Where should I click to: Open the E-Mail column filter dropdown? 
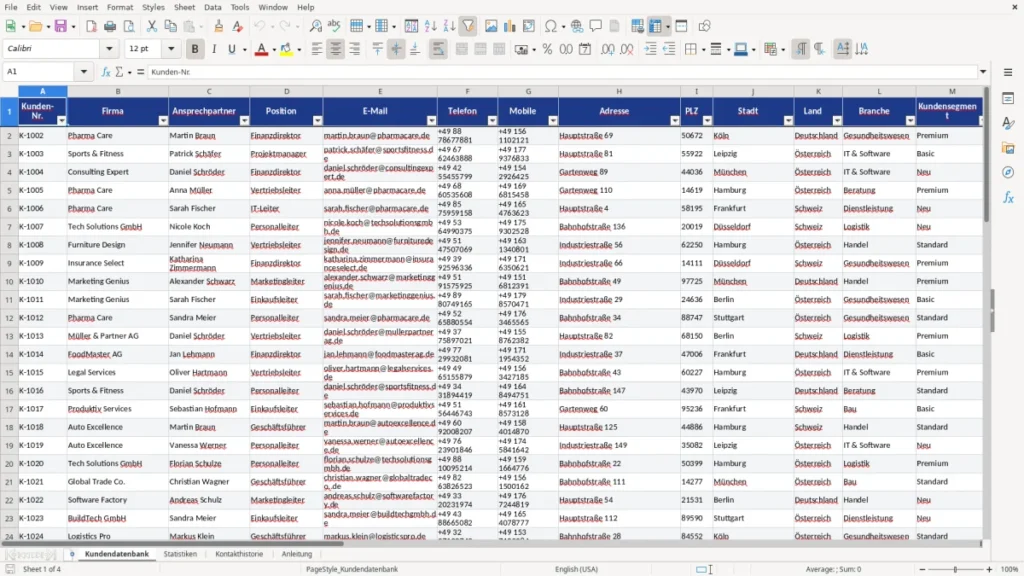coord(432,120)
